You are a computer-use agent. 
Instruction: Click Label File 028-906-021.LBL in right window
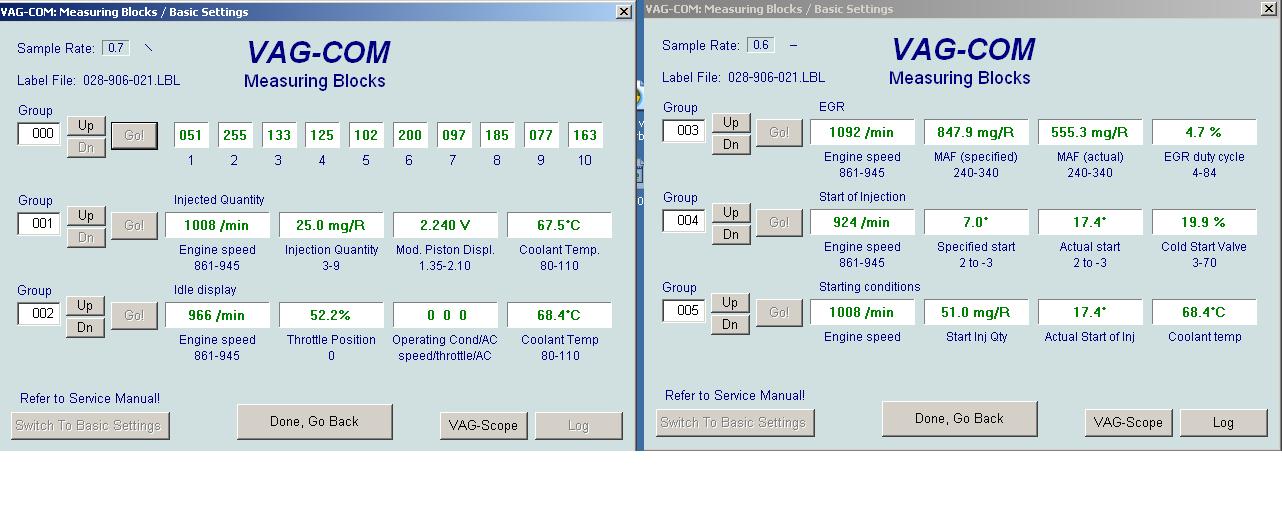743,77
